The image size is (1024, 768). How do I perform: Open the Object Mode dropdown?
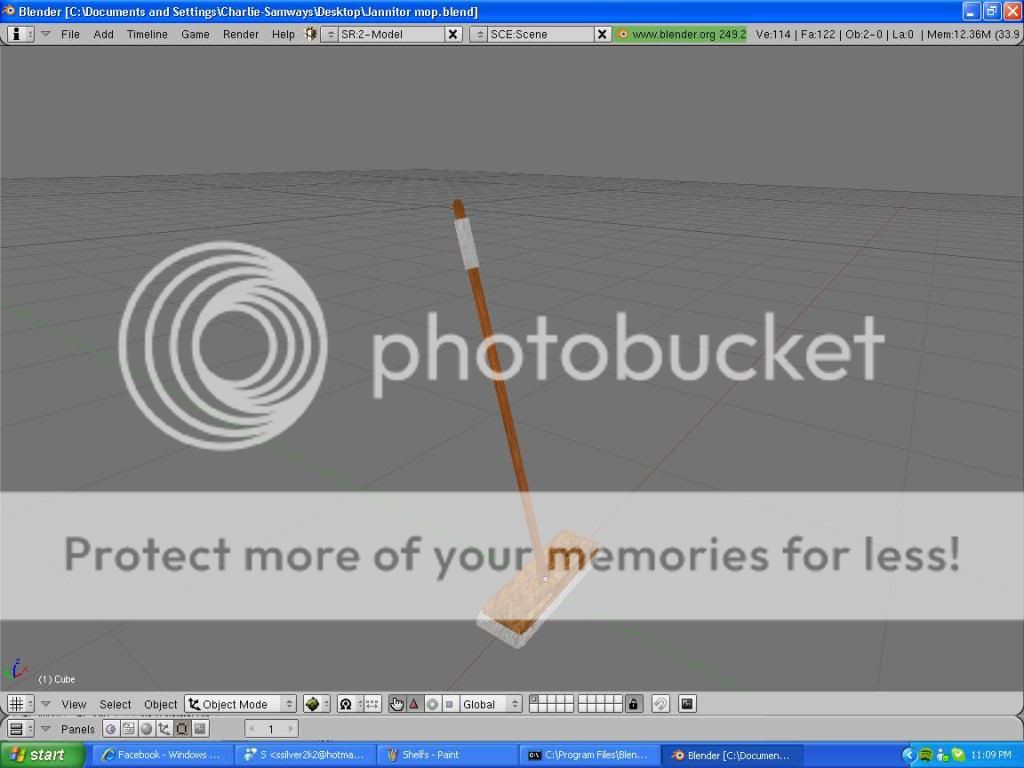[240, 704]
